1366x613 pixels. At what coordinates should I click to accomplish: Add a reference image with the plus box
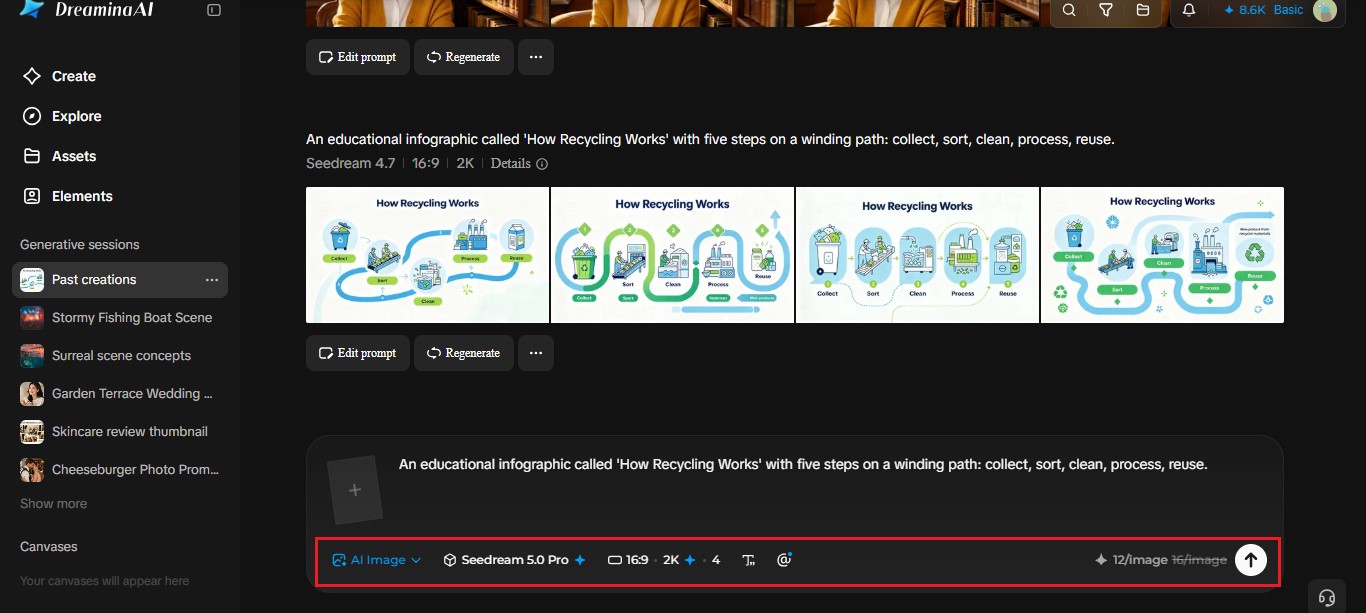pos(355,490)
